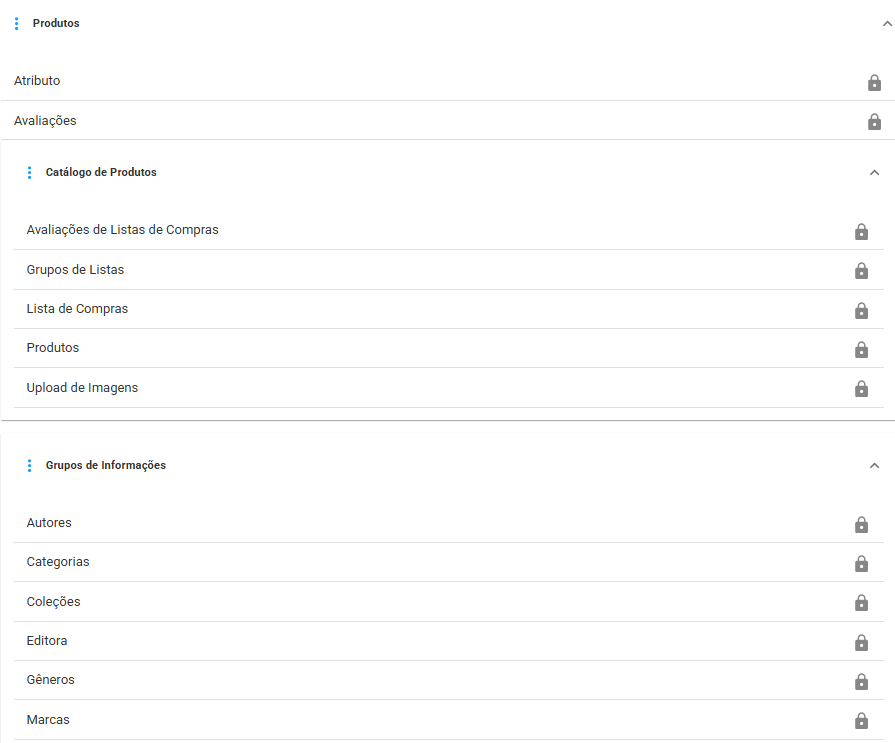Toggle lock on Upload de Imagens row

[861, 389]
